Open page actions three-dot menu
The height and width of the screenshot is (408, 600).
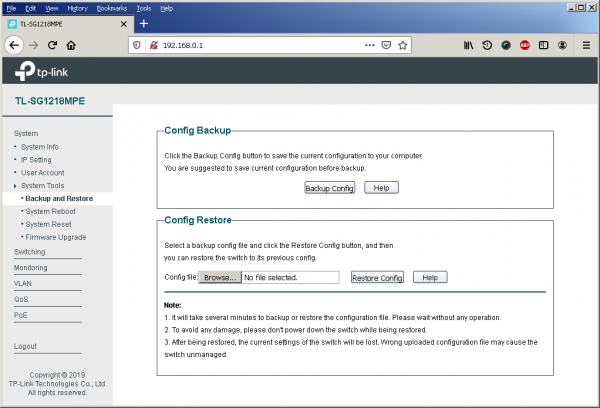click(x=369, y=45)
